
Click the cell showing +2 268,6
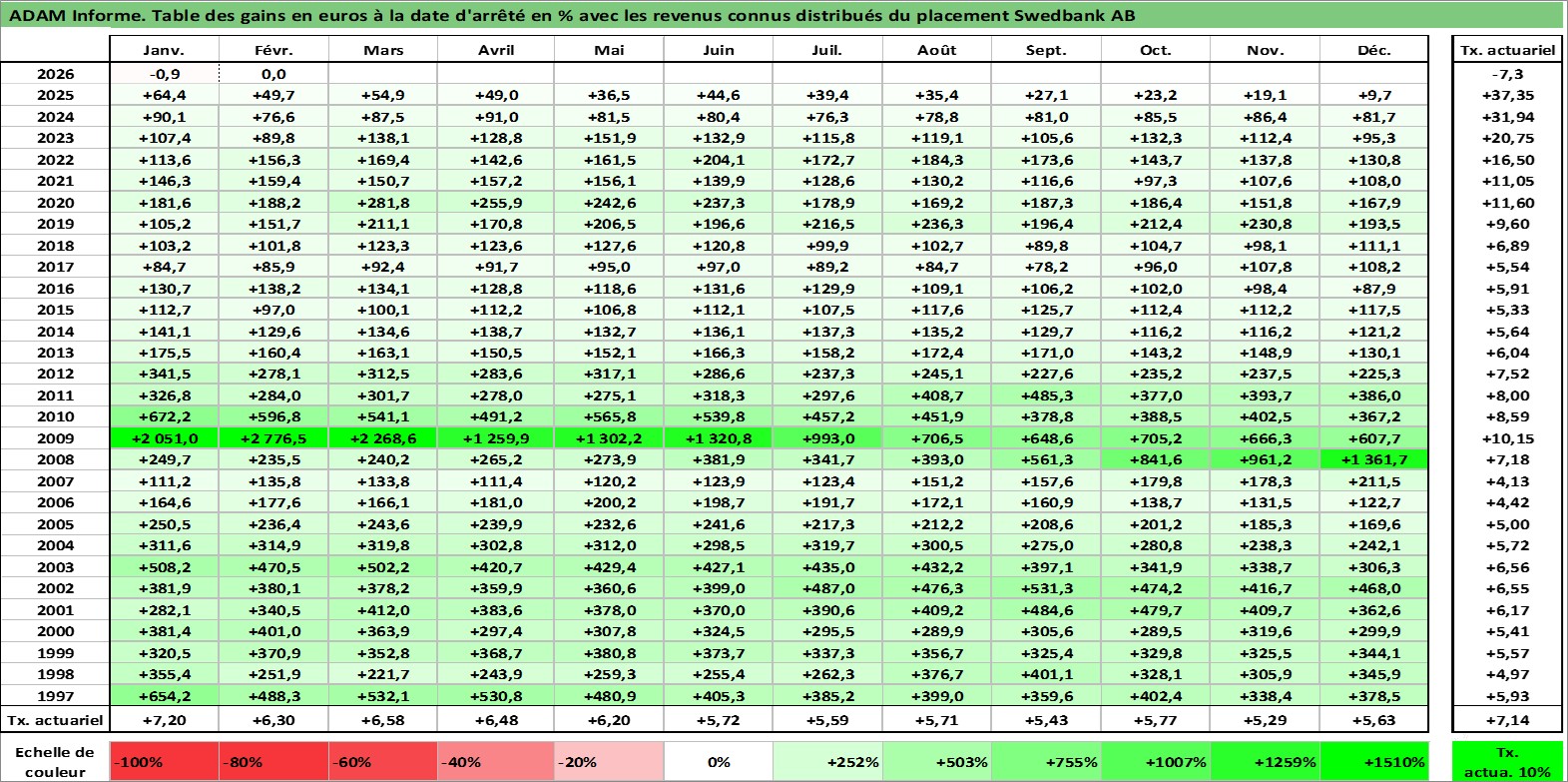tap(383, 438)
